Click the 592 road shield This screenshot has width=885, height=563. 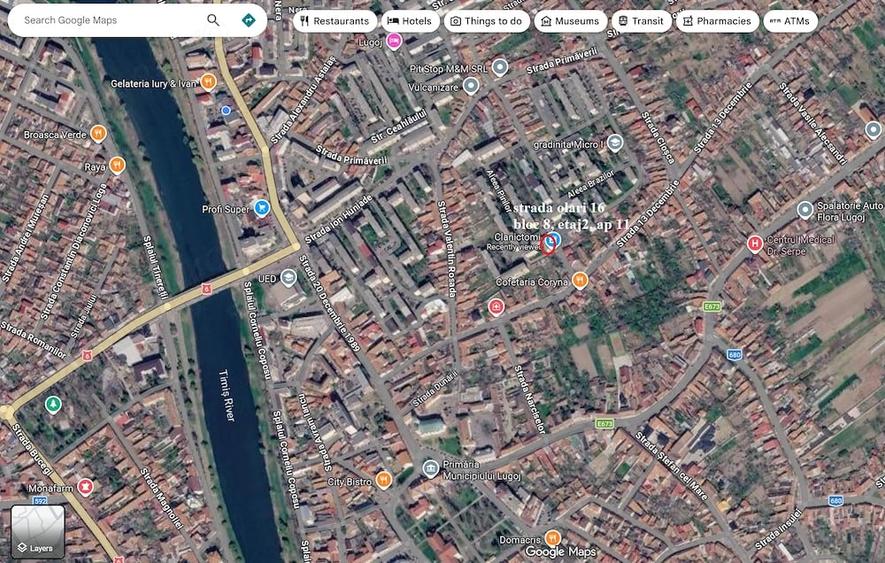pos(40,500)
